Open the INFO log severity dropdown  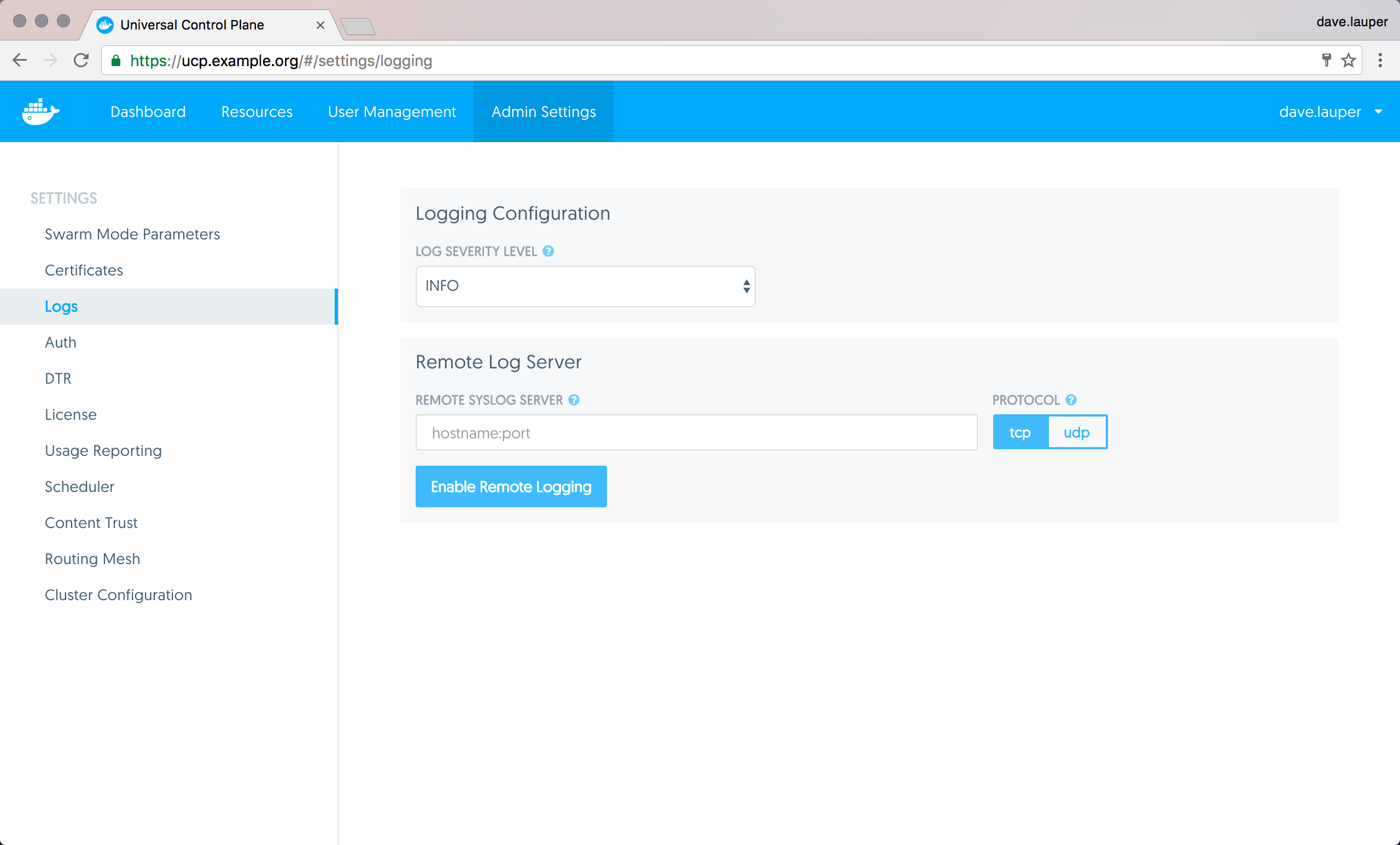point(585,286)
